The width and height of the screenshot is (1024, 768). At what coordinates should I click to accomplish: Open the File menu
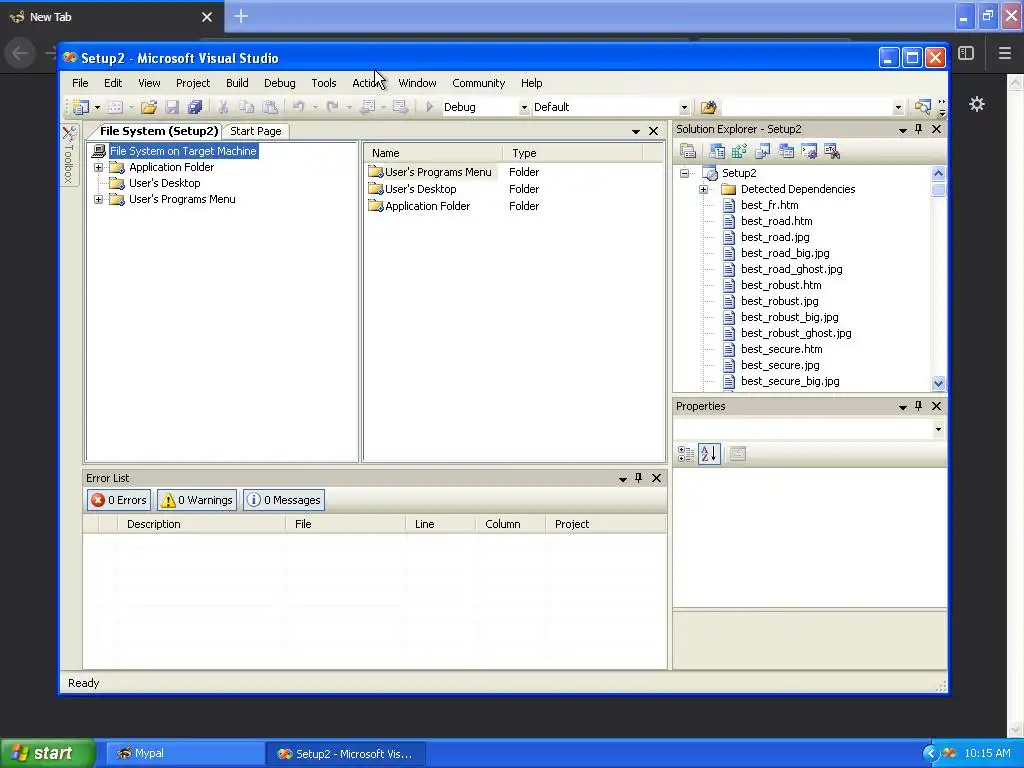coord(80,83)
